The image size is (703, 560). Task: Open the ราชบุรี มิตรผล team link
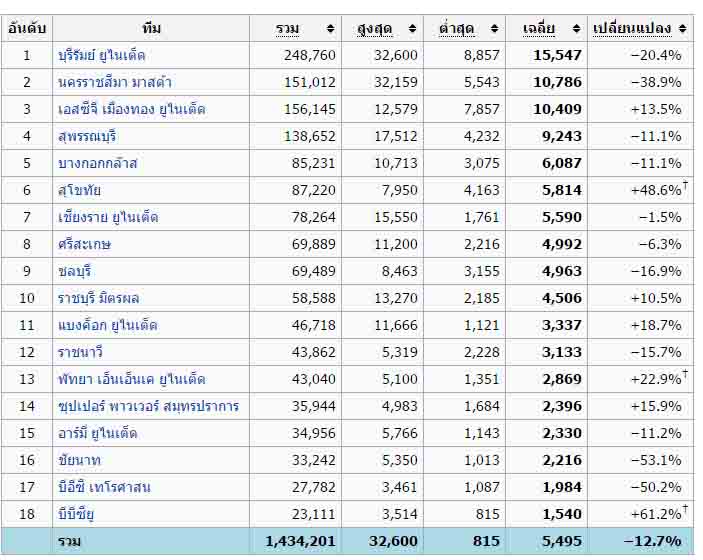99,298
